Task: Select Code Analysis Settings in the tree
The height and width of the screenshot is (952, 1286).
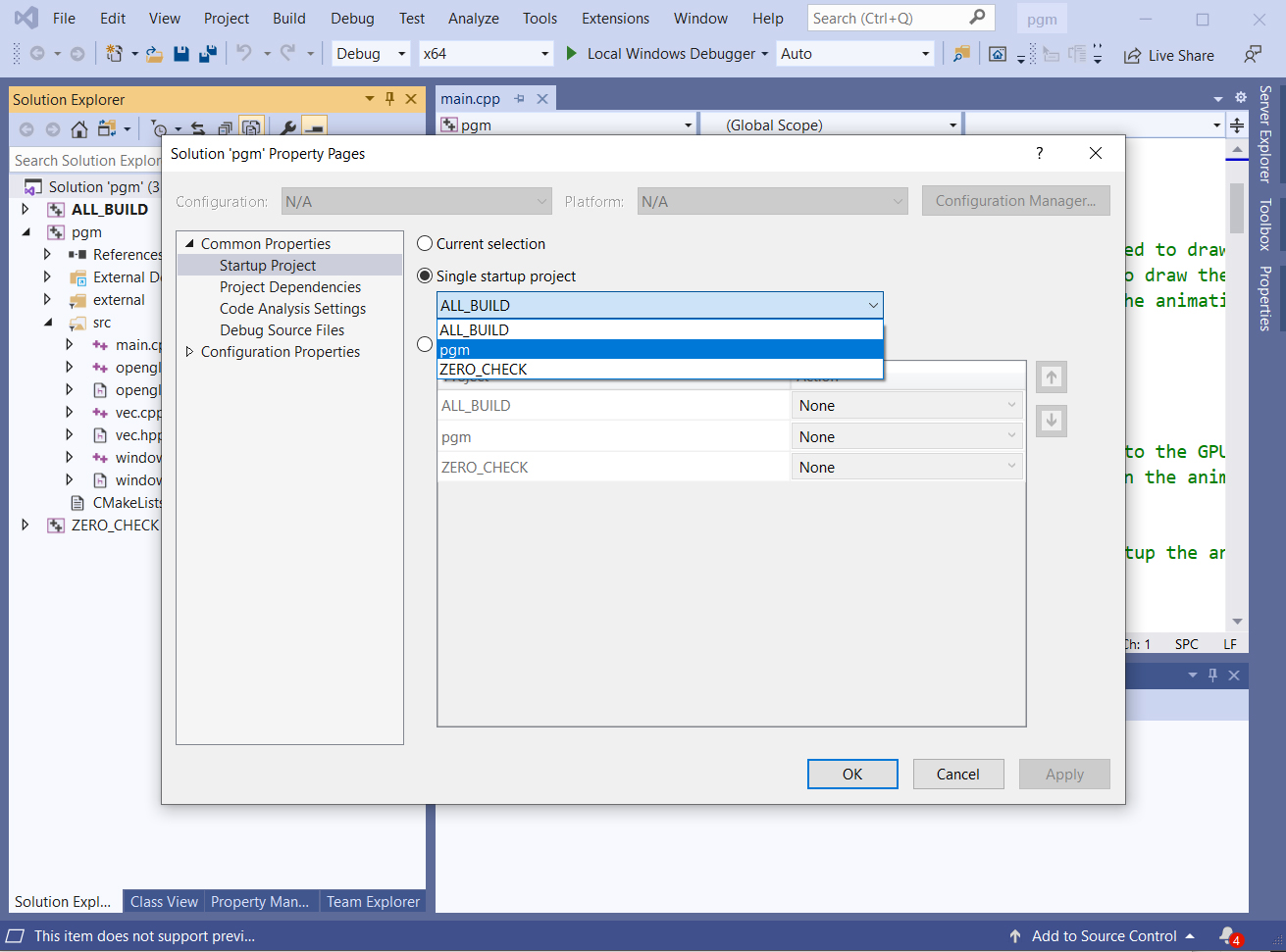Action: tap(292, 309)
